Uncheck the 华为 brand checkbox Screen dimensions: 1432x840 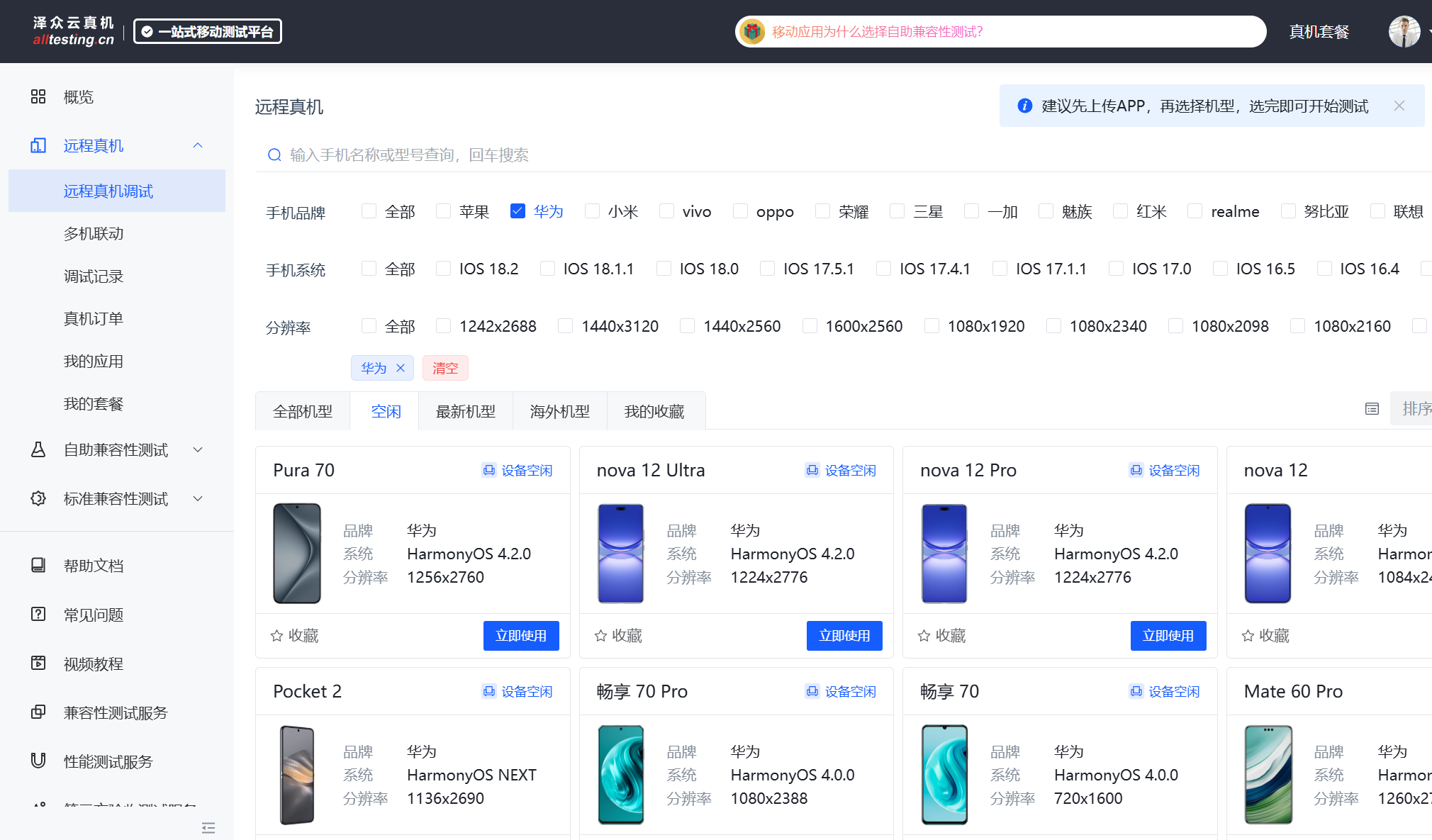tap(518, 211)
